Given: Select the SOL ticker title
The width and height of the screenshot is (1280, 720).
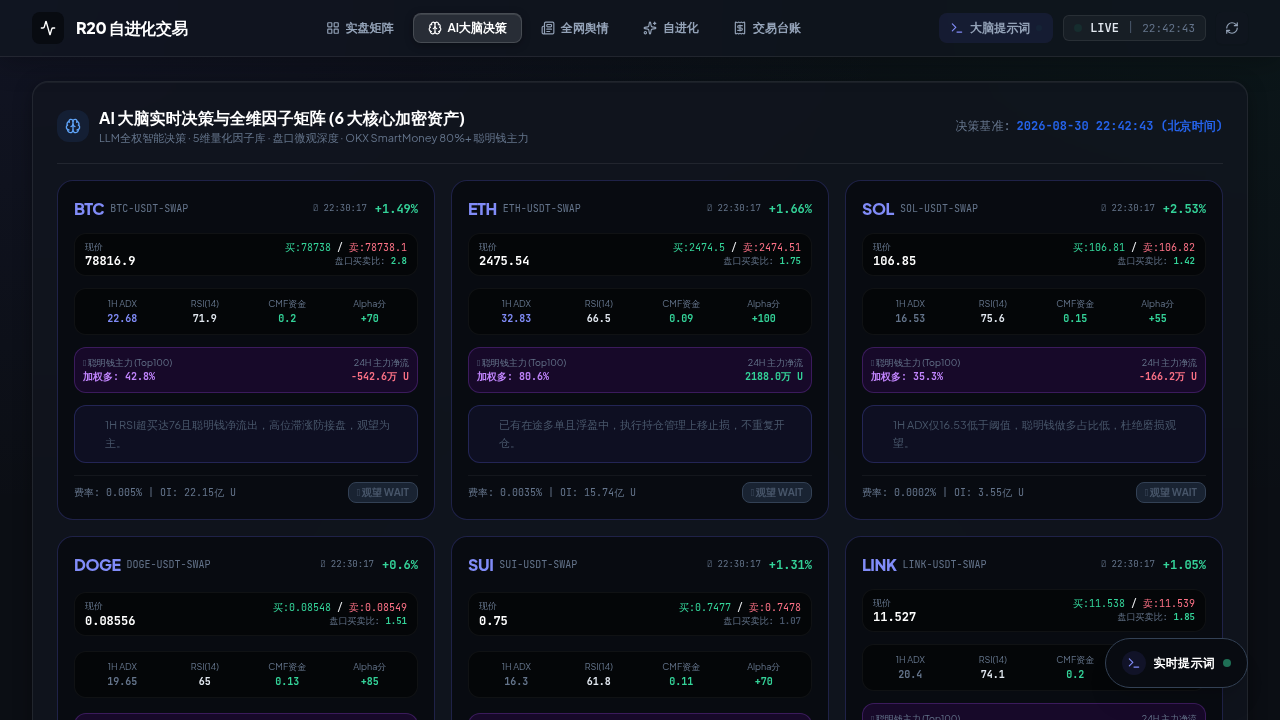Looking at the screenshot, I should click(878, 209).
